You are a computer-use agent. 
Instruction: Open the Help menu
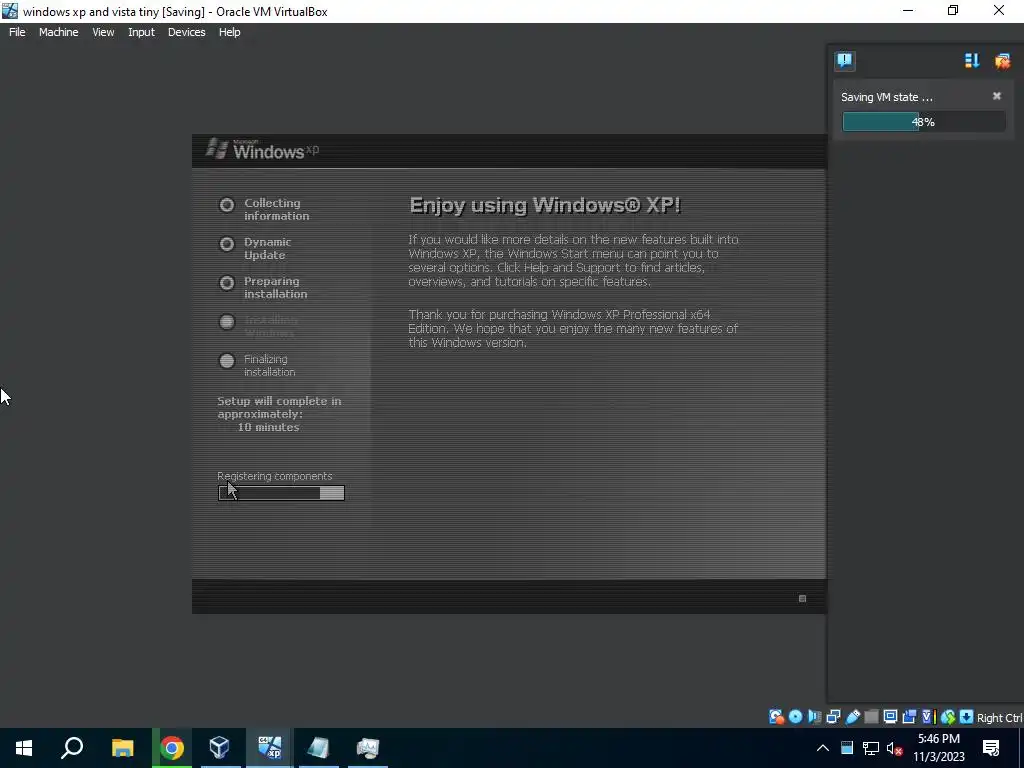tap(229, 32)
